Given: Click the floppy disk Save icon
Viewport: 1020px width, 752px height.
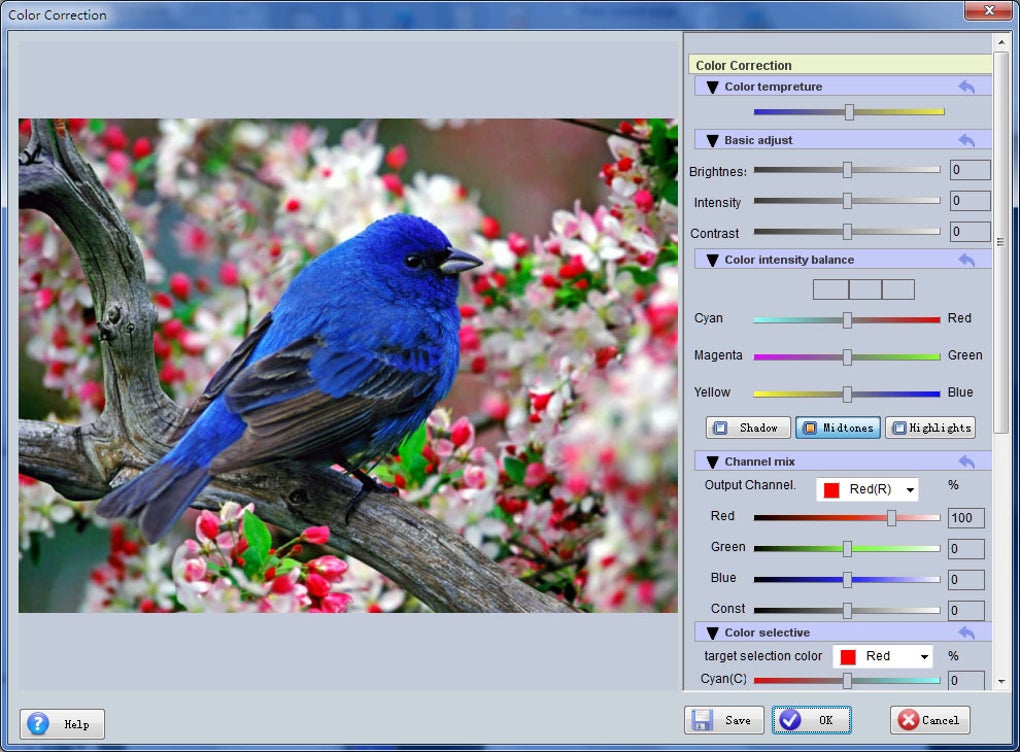Looking at the screenshot, I should click(x=702, y=719).
